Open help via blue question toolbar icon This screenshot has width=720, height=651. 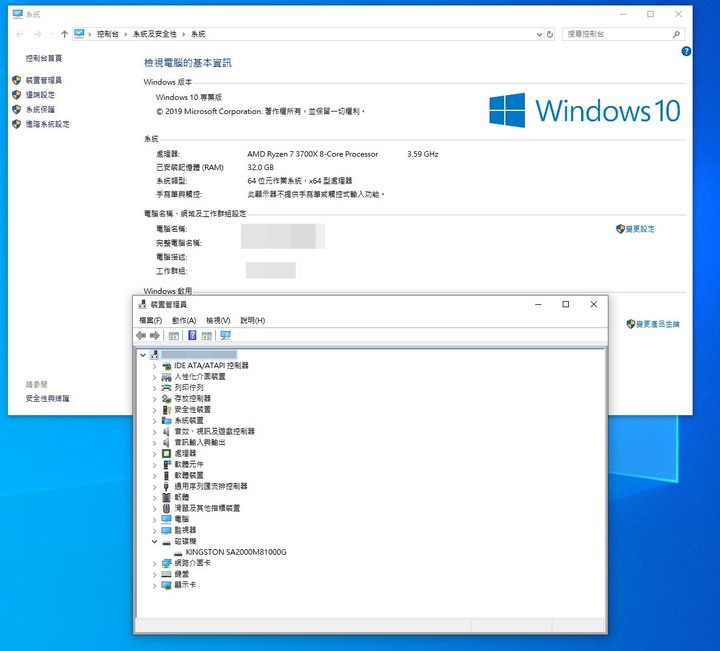(192, 336)
